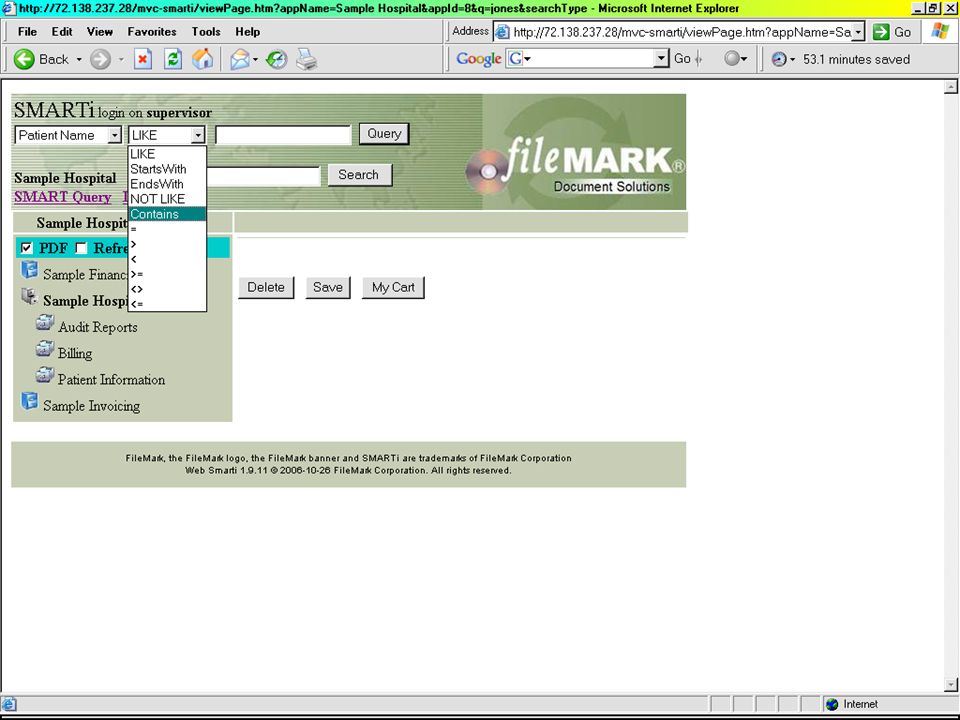Open the Patient Name field dropdown
The width and height of the screenshot is (960, 720).
114,135
